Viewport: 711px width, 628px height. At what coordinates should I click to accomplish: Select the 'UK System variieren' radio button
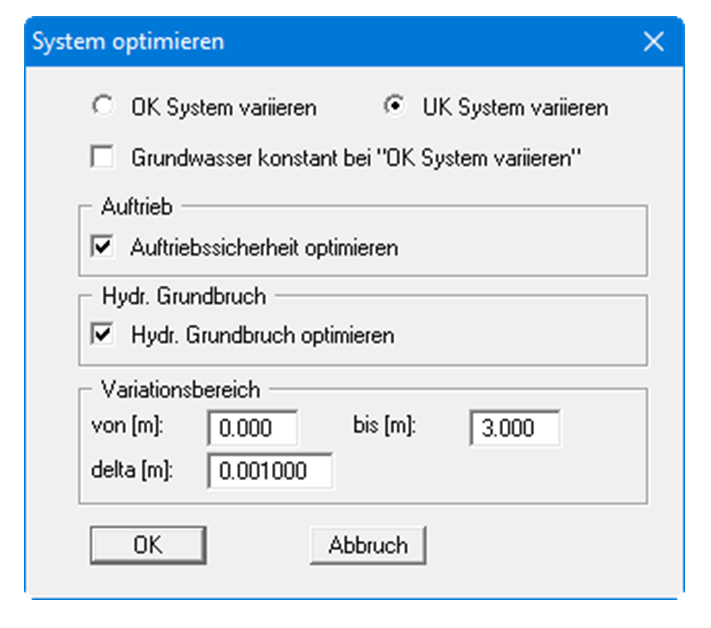pos(394,107)
